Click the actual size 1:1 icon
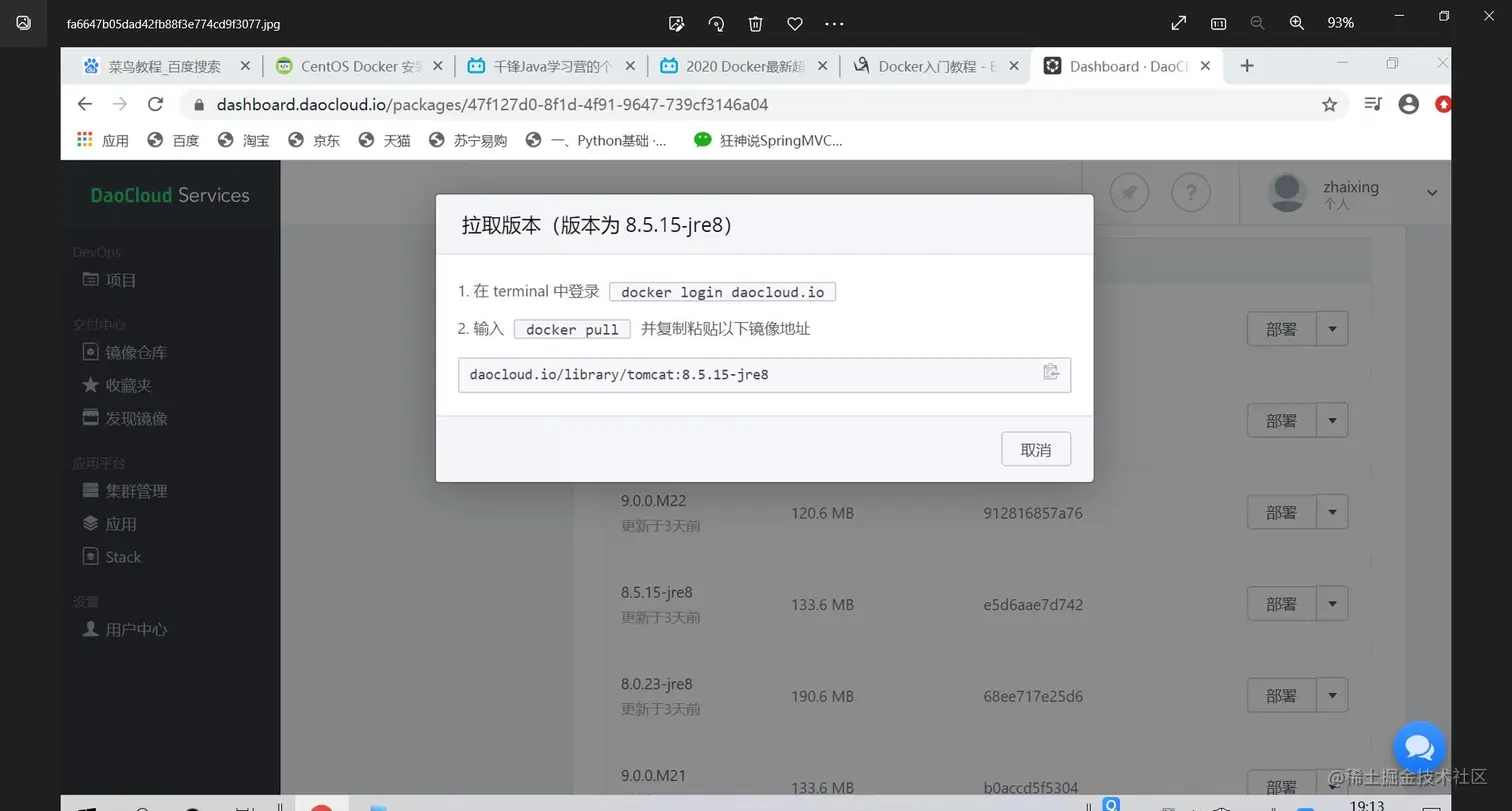Image resolution: width=1512 pixels, height=811 pixels. click(1218, 23)
